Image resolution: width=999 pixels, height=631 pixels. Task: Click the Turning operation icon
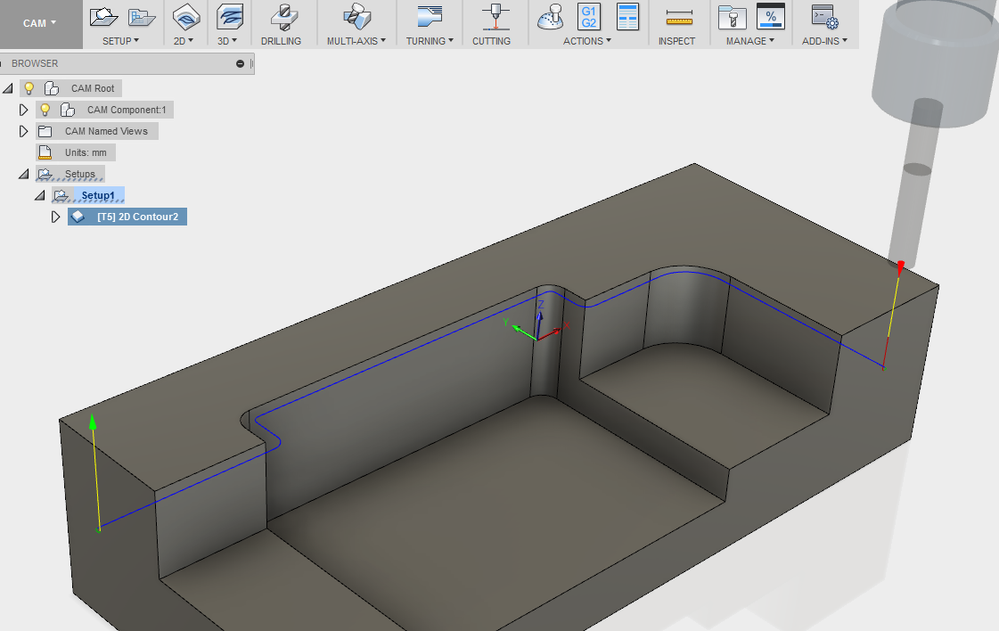430,17
